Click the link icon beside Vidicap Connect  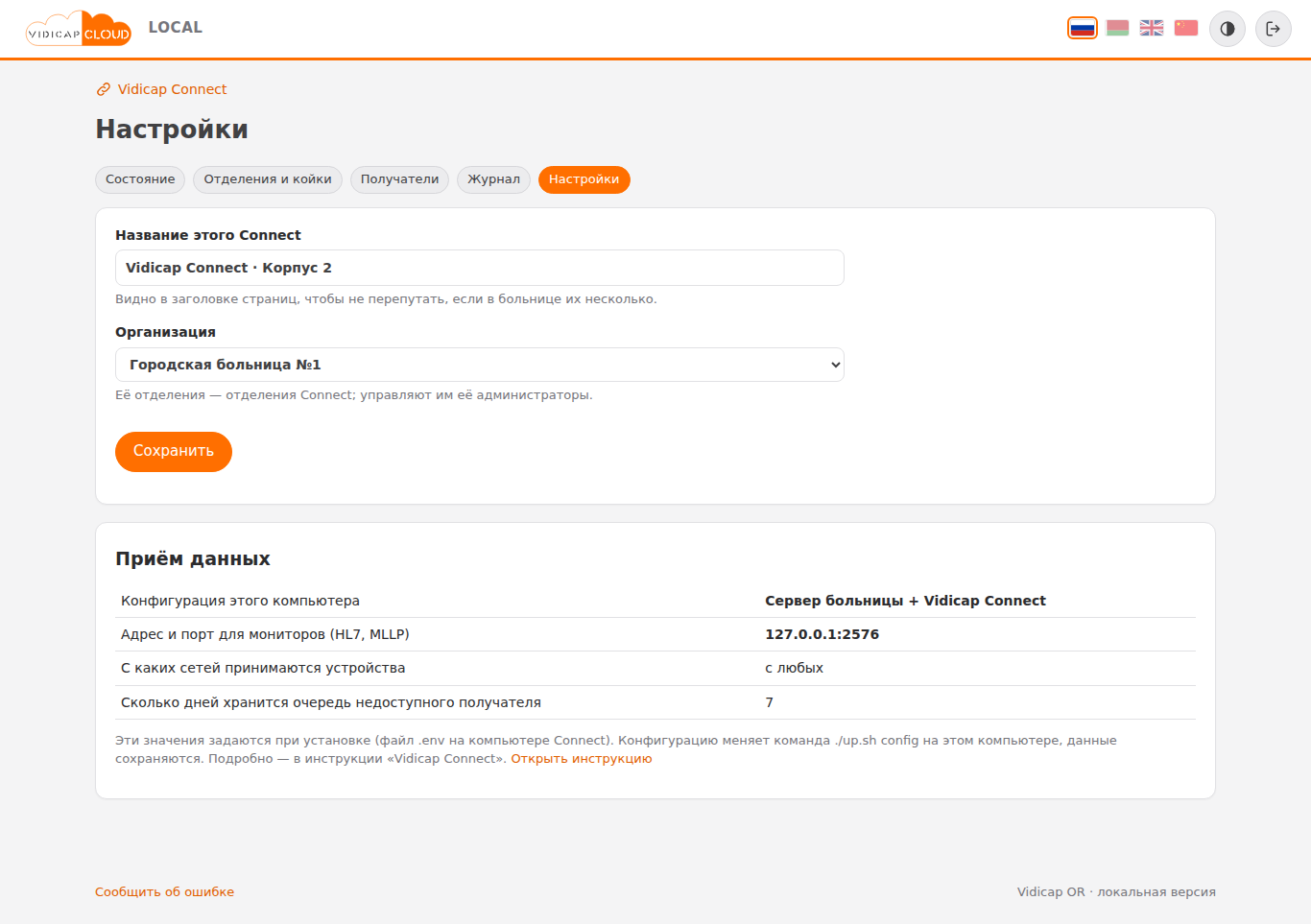(104, 89)
